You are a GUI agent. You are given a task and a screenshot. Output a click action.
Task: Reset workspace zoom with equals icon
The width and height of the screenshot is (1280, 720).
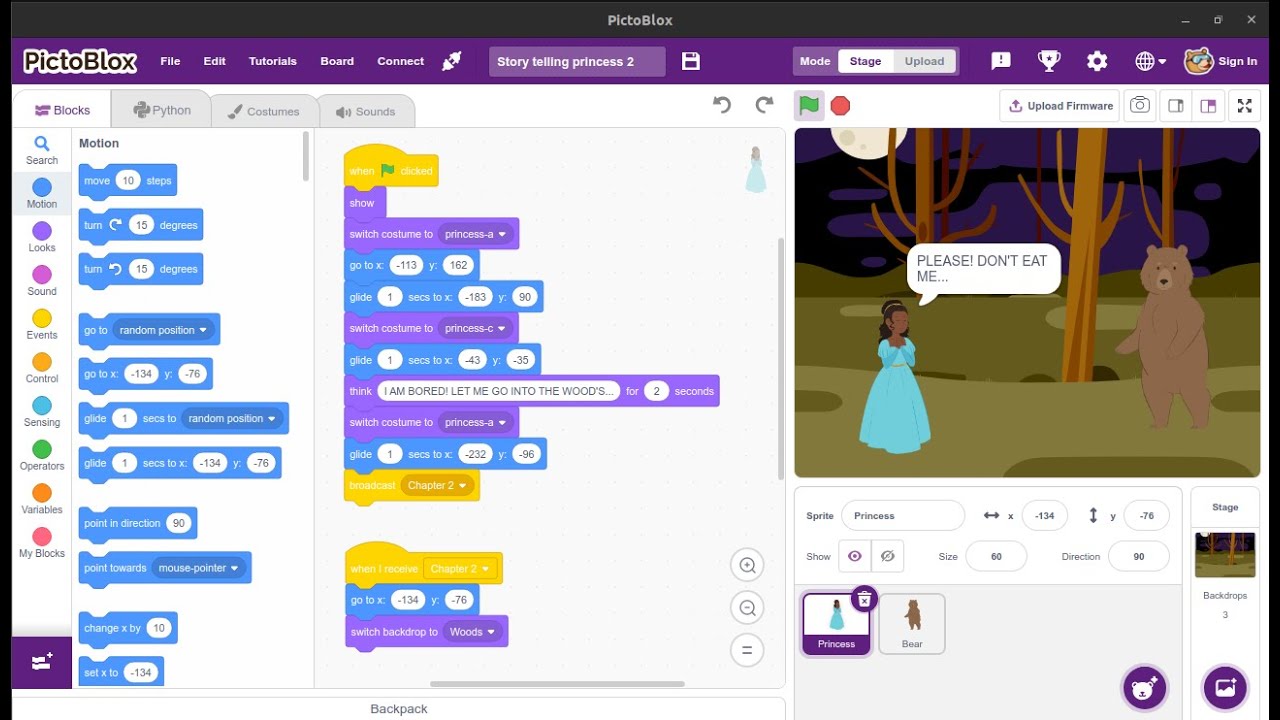pyautogui.click(x=747, y=650)
